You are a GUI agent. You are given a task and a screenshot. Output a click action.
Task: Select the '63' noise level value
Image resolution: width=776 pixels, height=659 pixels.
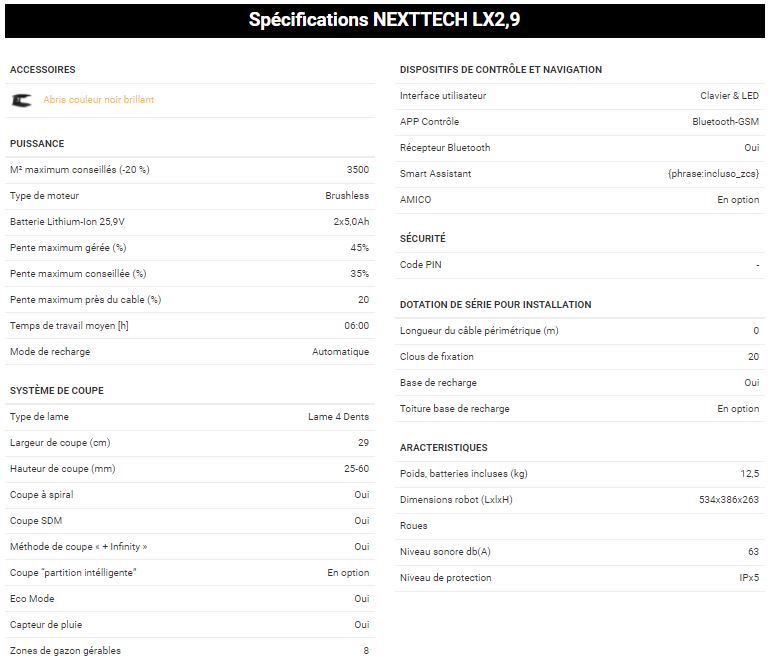753,552
